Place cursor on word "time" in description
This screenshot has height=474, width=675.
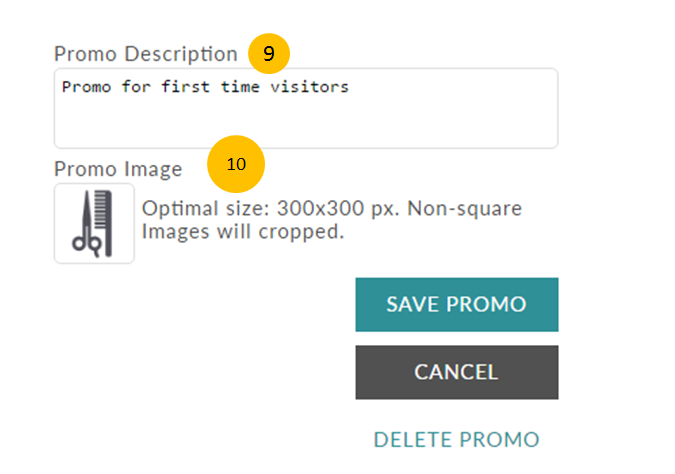click(240, 87)
